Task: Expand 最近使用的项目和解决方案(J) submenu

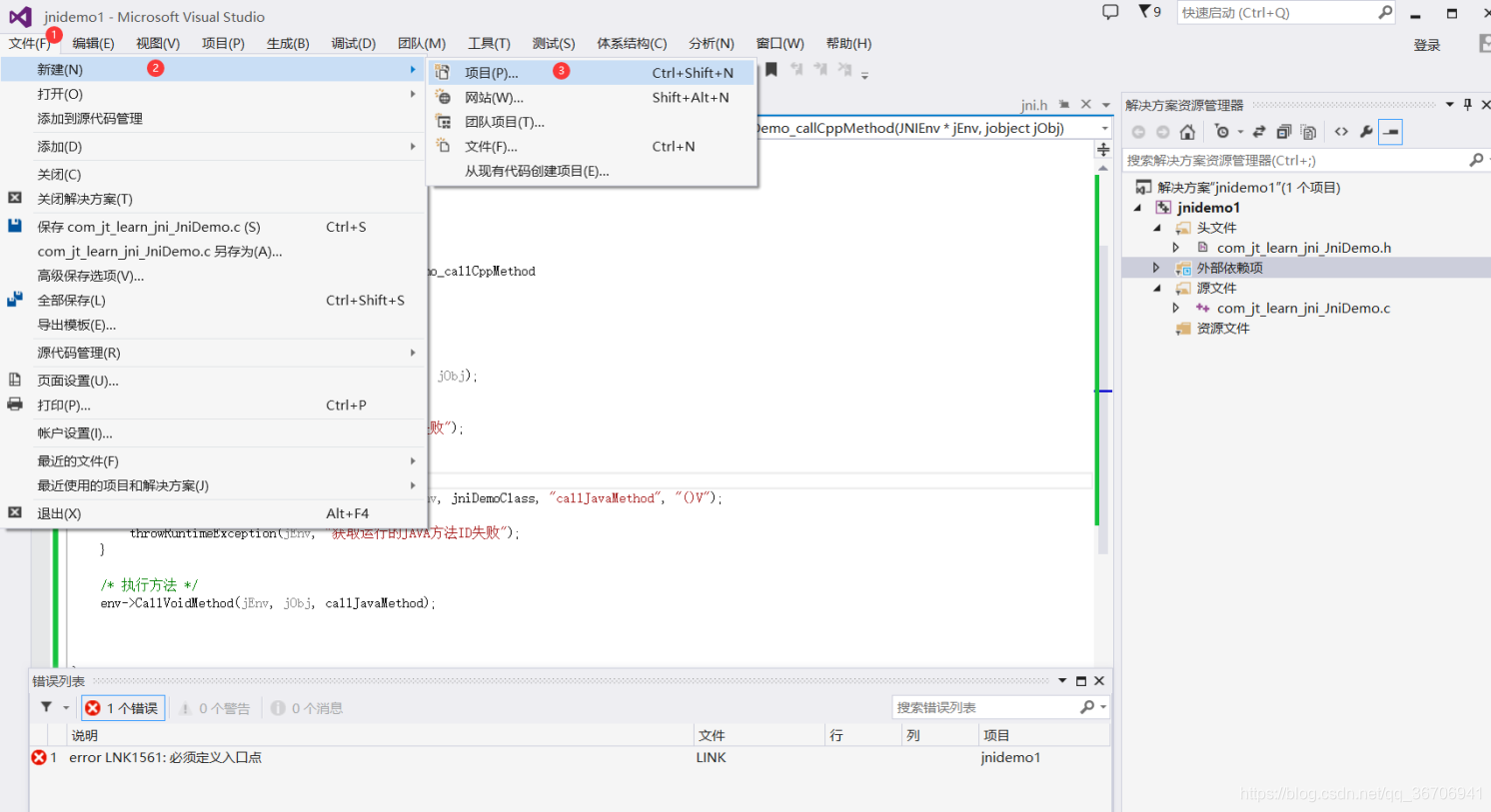Action: [x=214, y=485]
